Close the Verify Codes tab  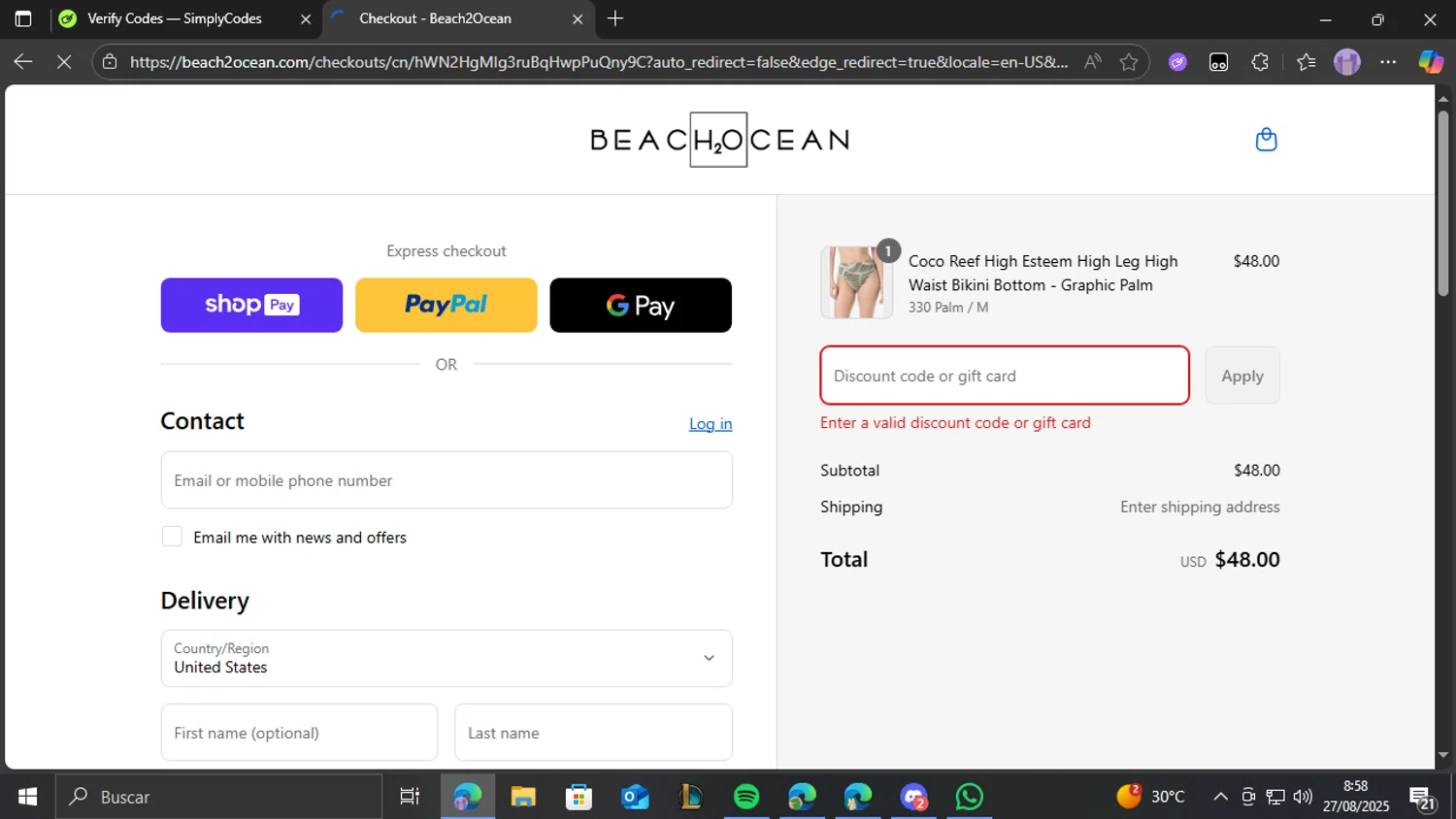pos(305,18)
